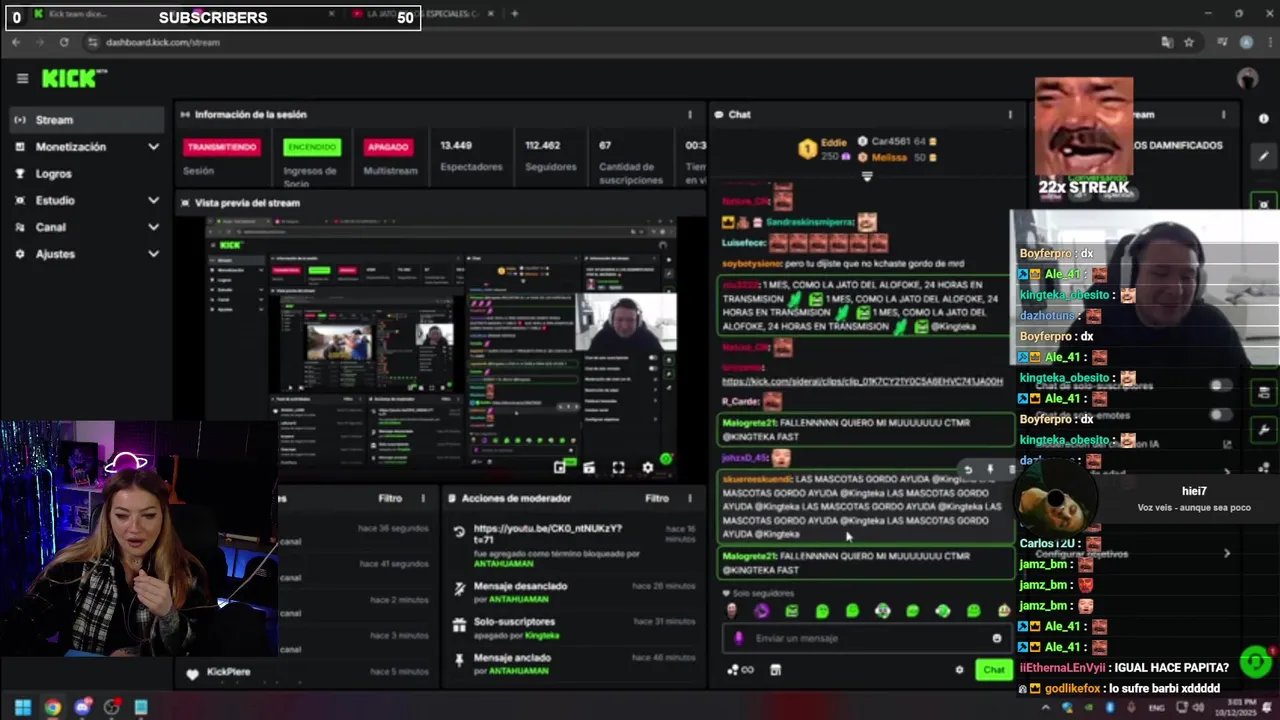Pick the purple emote in emote row
Viewport: 1280px width, 720px height.
coord(762,611)
